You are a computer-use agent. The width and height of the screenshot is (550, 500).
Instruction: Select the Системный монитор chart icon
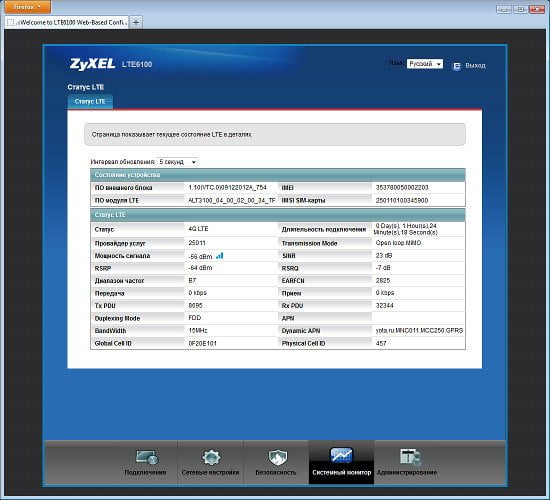(341, 455)
